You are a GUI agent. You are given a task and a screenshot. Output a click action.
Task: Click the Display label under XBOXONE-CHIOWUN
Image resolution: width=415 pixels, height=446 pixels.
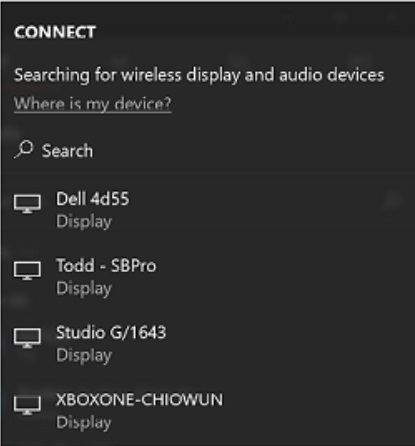84,423
